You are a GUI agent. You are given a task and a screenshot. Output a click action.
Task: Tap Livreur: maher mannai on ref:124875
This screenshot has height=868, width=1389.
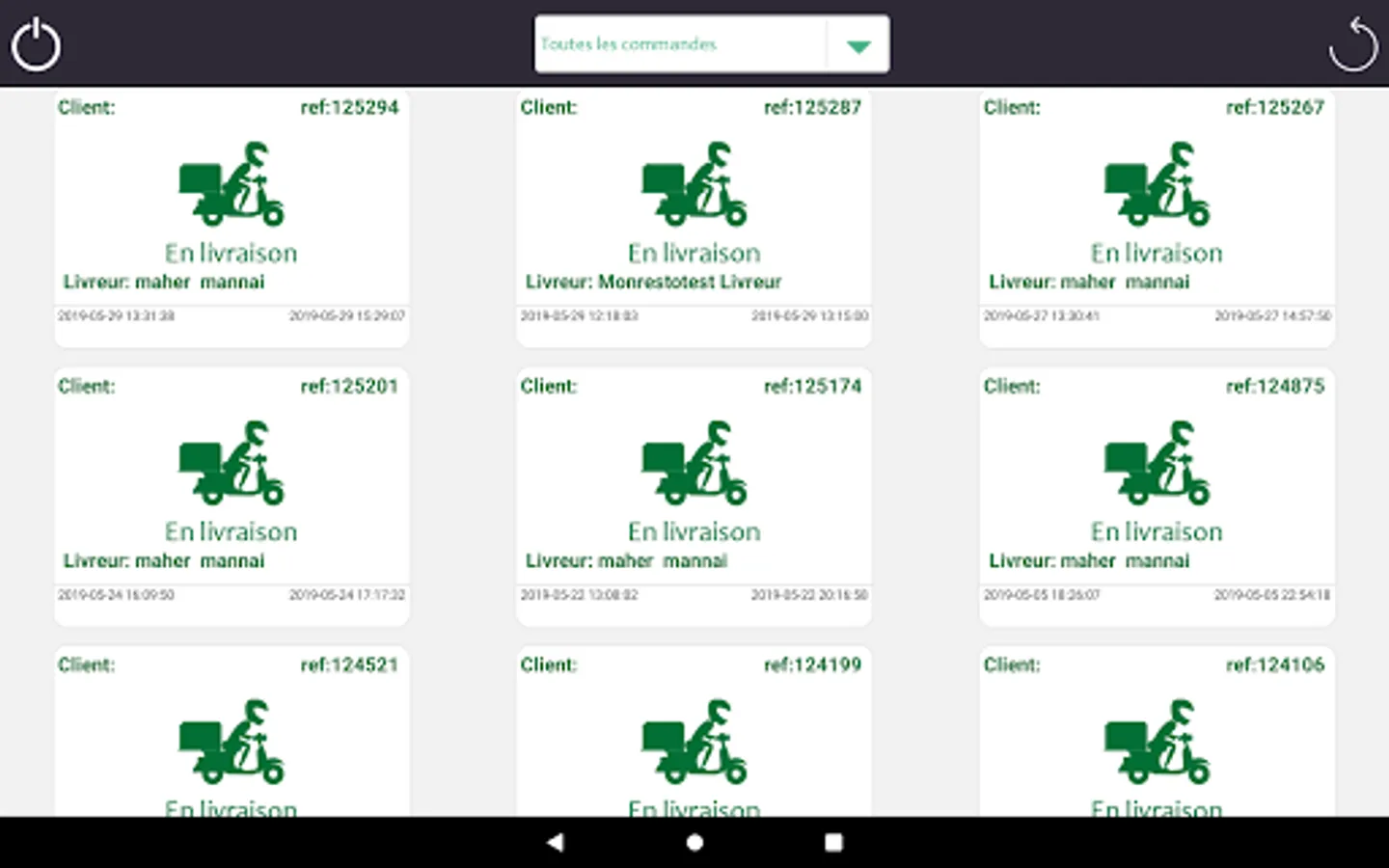point(1089,560)
